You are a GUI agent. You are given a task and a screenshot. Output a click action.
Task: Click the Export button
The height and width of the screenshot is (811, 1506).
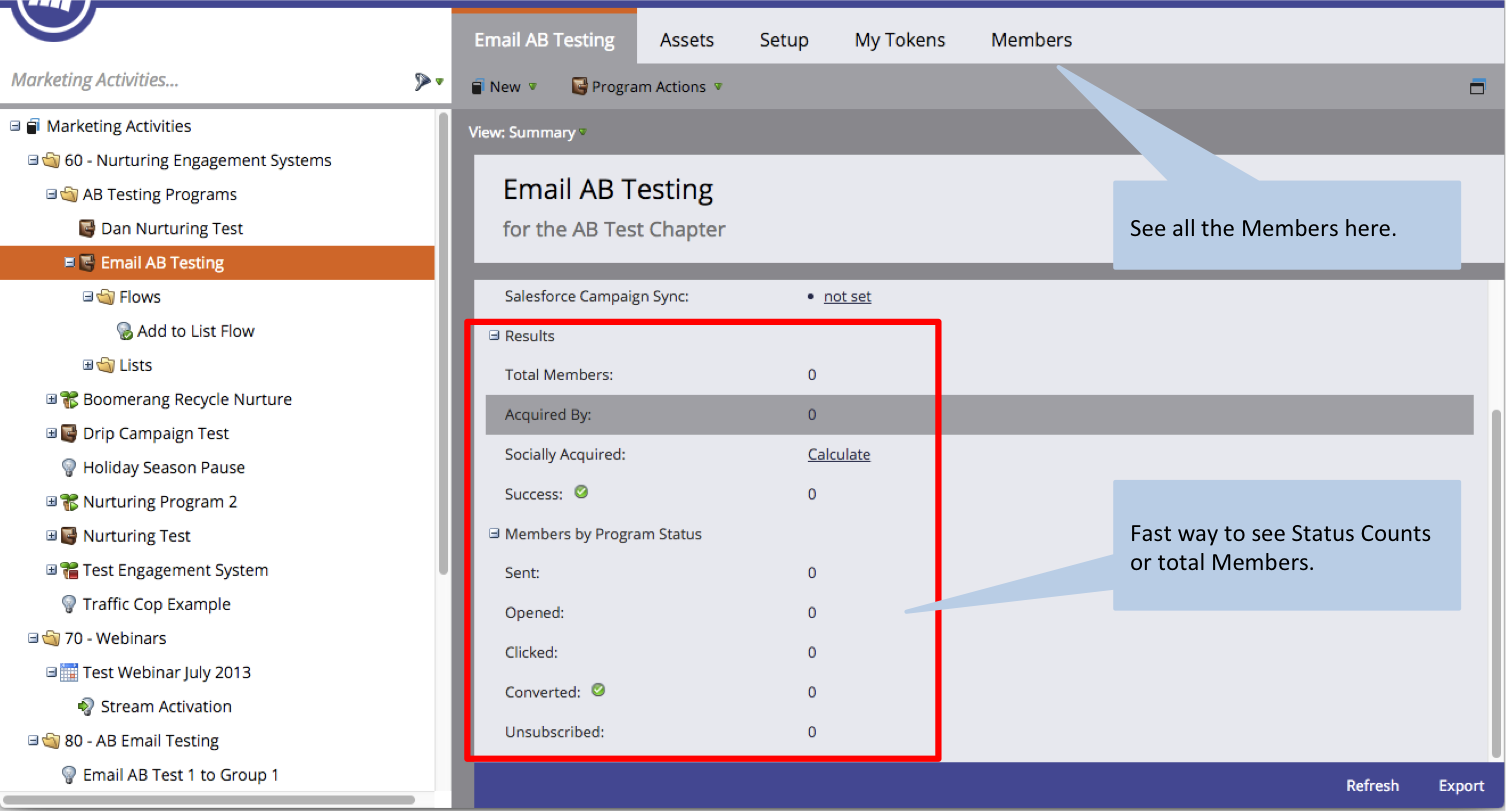point(1460,785)
